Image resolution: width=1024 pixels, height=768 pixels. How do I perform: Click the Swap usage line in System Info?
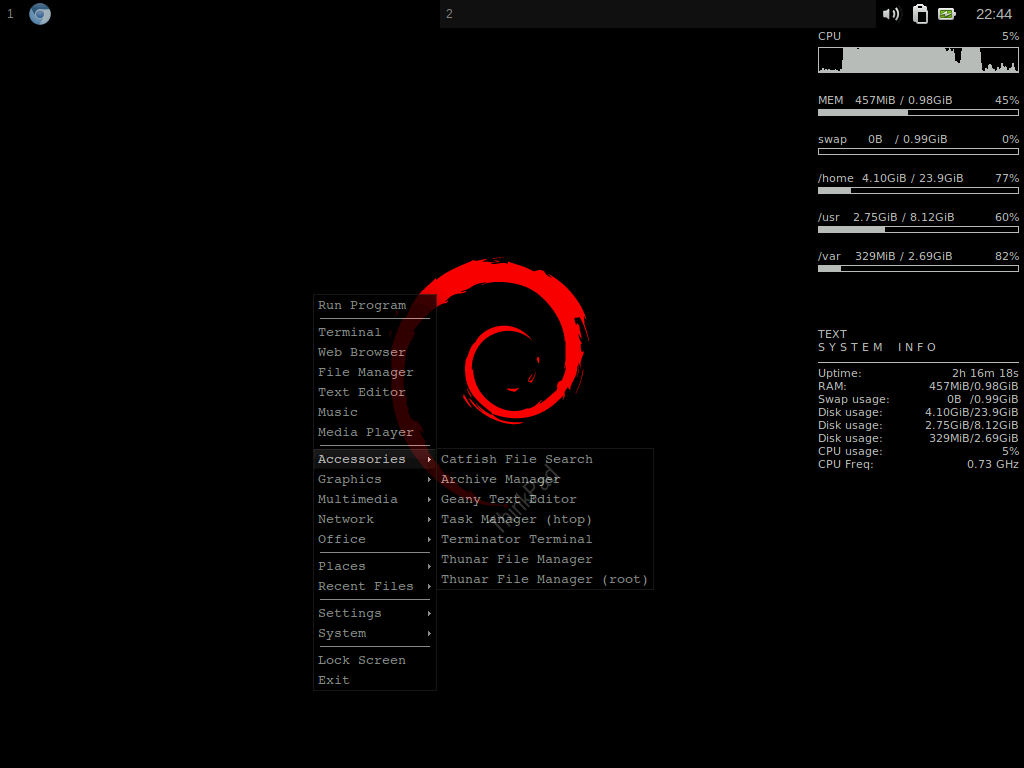(x=918, y=400)
